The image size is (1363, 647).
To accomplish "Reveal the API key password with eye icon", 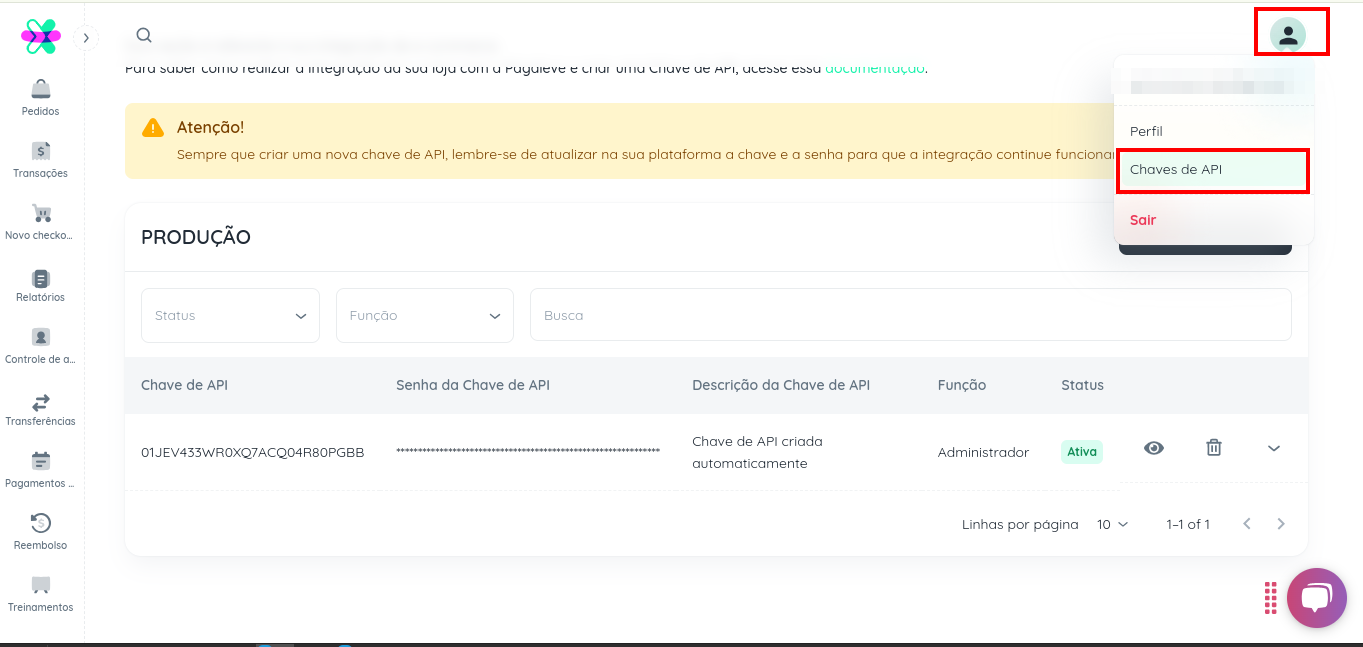I will (1154, 448).
